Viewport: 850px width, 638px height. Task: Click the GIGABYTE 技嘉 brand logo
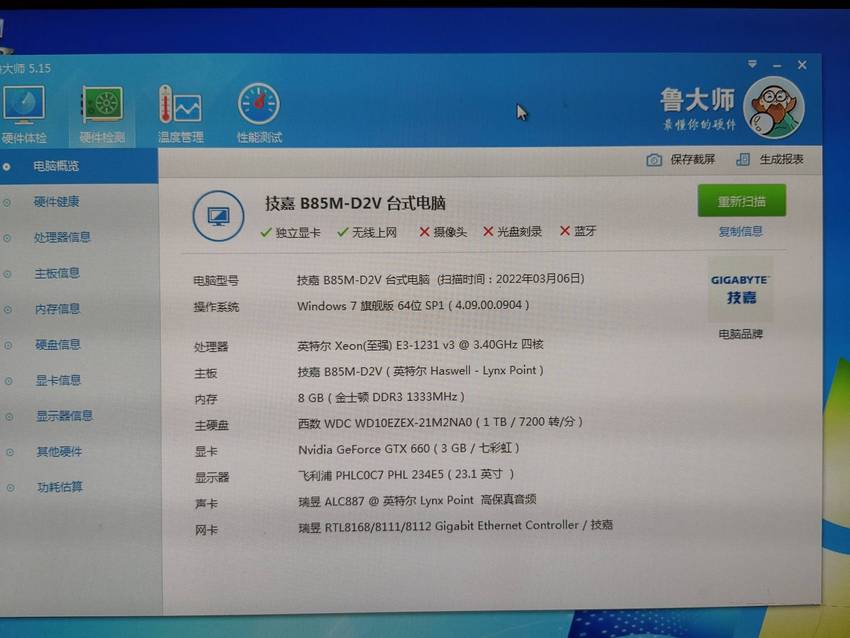coord(740,289)
